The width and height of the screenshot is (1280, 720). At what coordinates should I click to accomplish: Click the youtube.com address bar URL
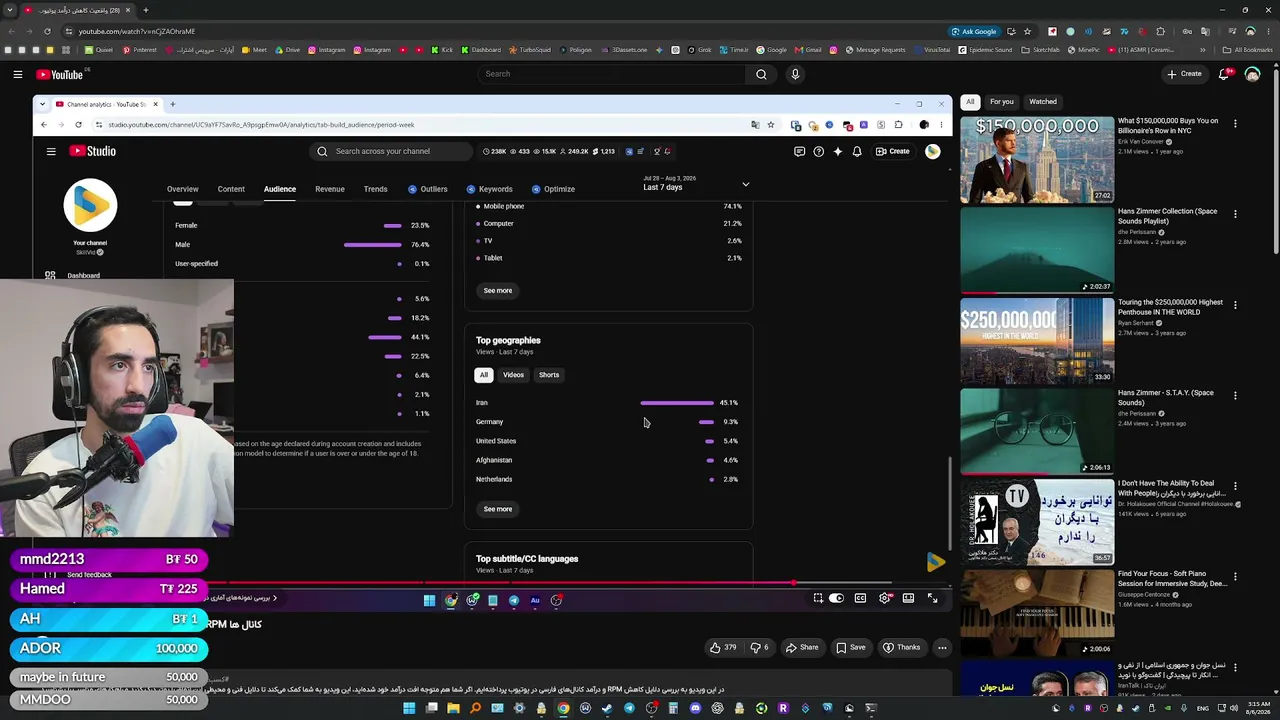point(137,31)
